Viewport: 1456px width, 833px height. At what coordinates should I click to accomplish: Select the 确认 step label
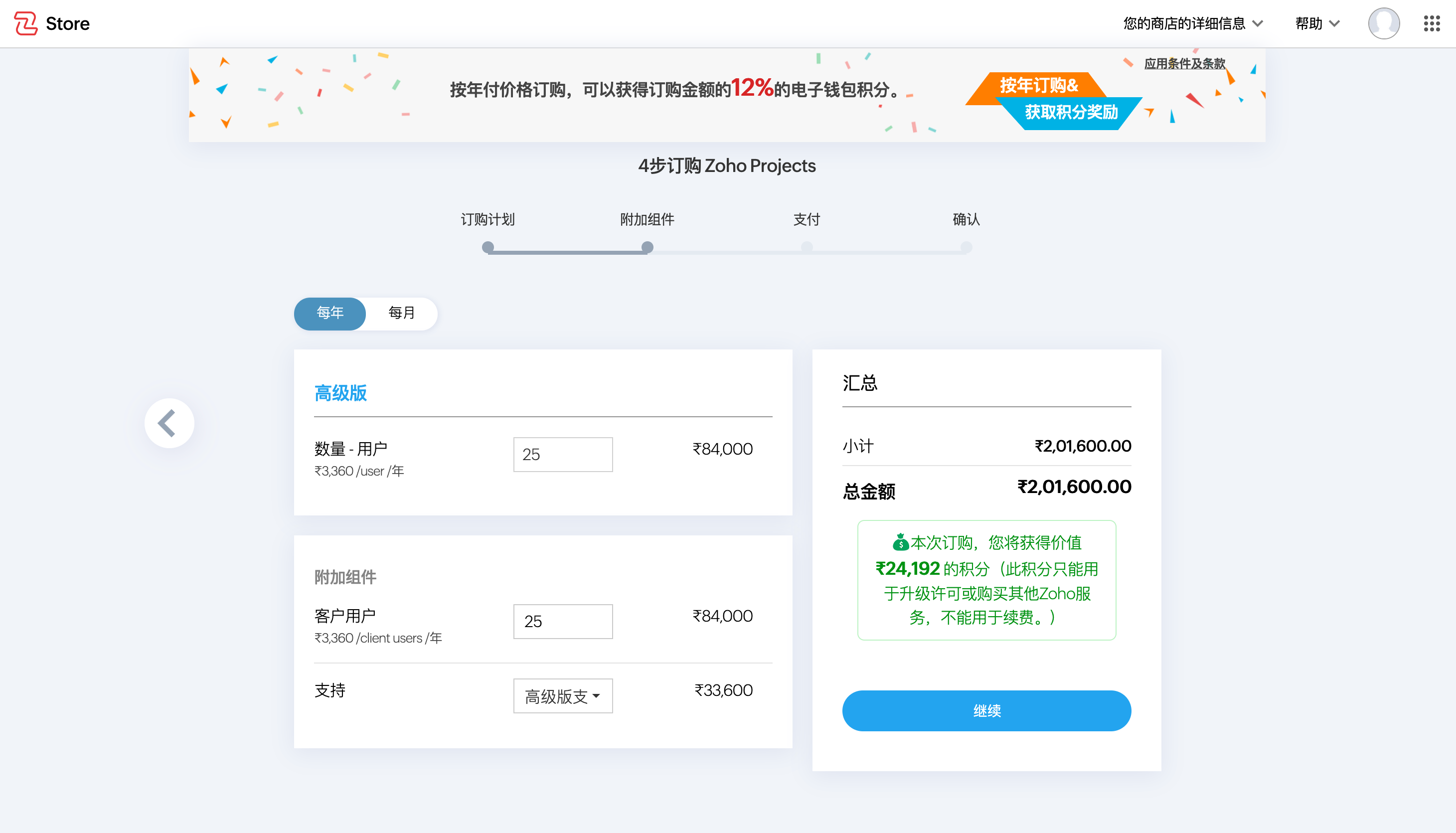(966, 220)
